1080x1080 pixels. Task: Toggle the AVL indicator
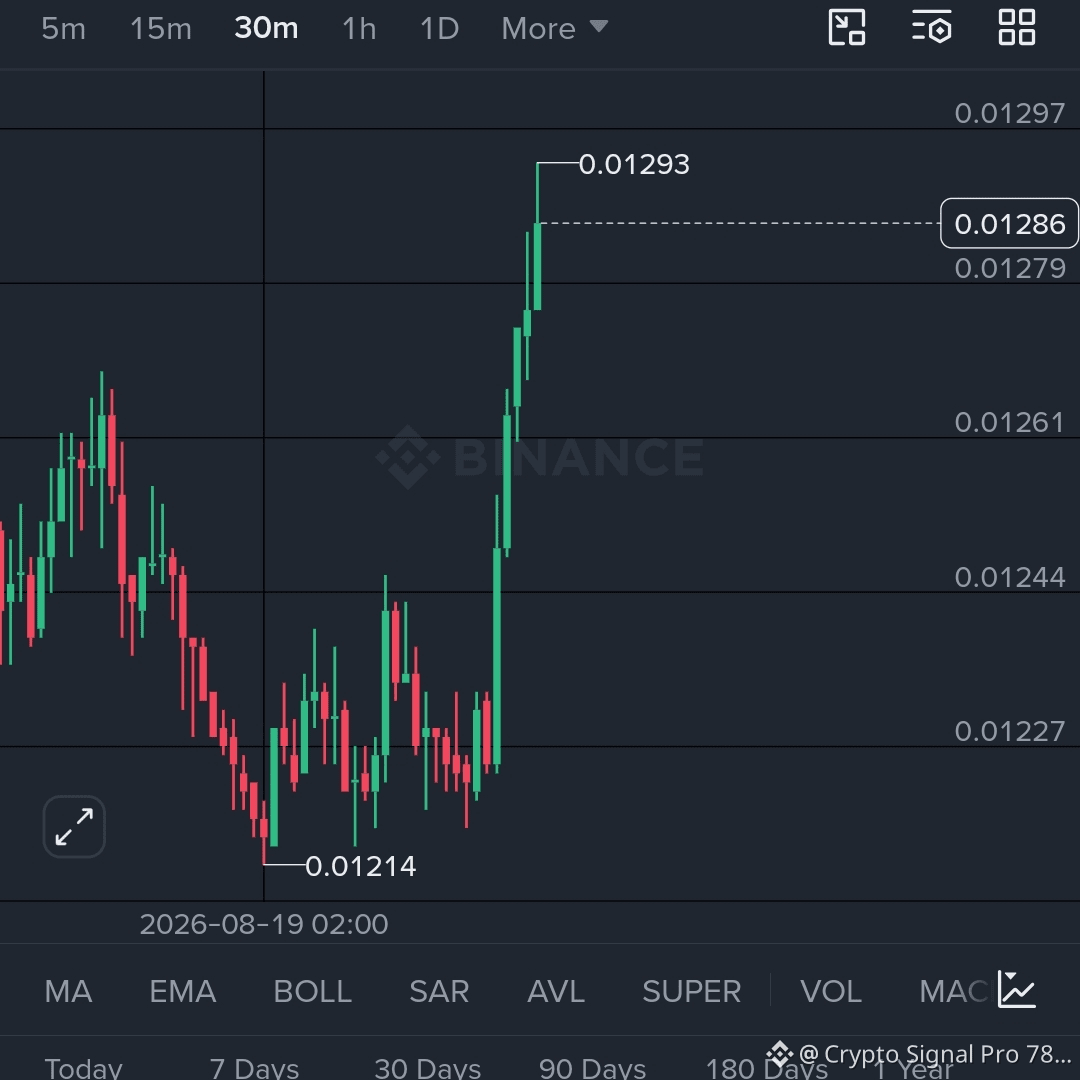(556, 992)
